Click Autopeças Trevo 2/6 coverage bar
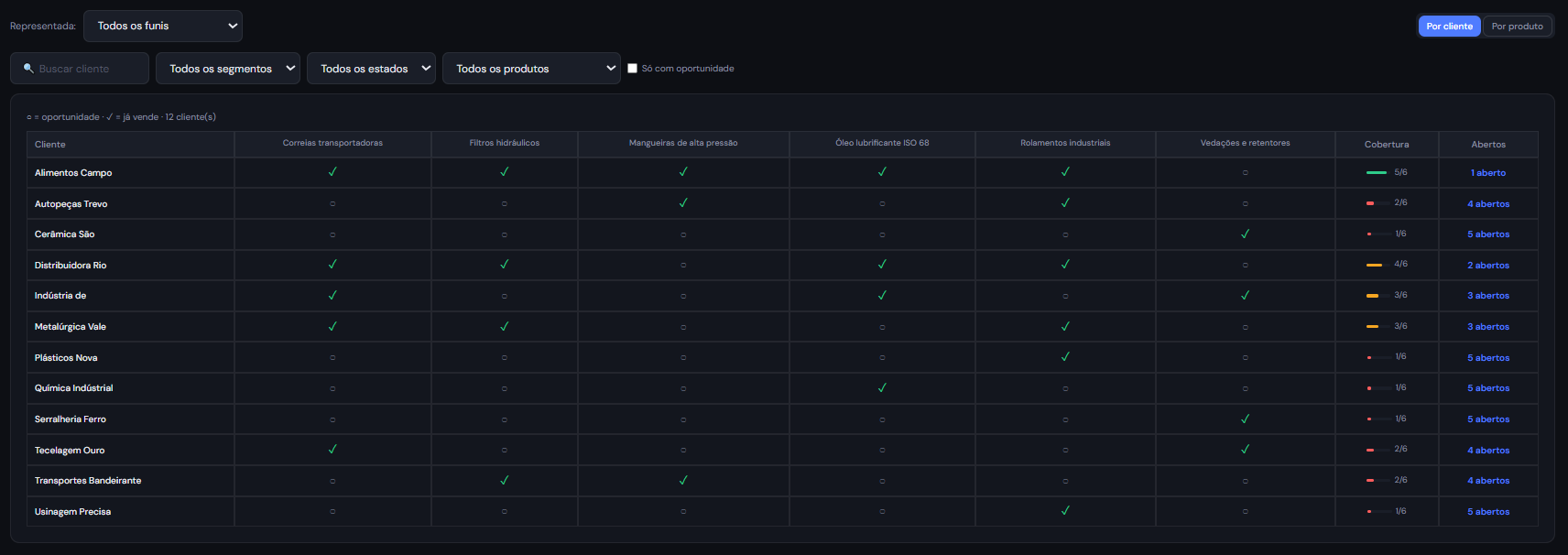The height and width of the screenshot is (555, 1568). (1377, 203)
